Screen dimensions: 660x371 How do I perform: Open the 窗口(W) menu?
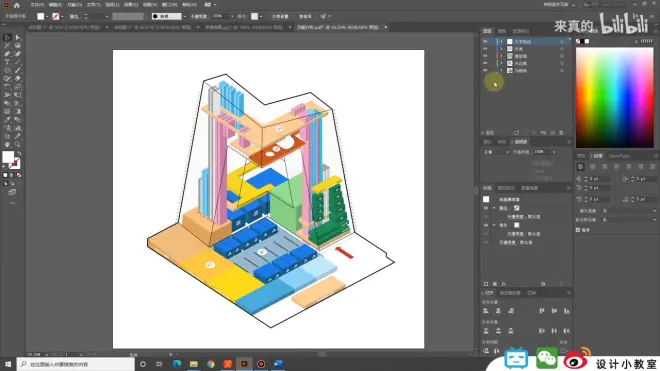[x=170, y=5]
